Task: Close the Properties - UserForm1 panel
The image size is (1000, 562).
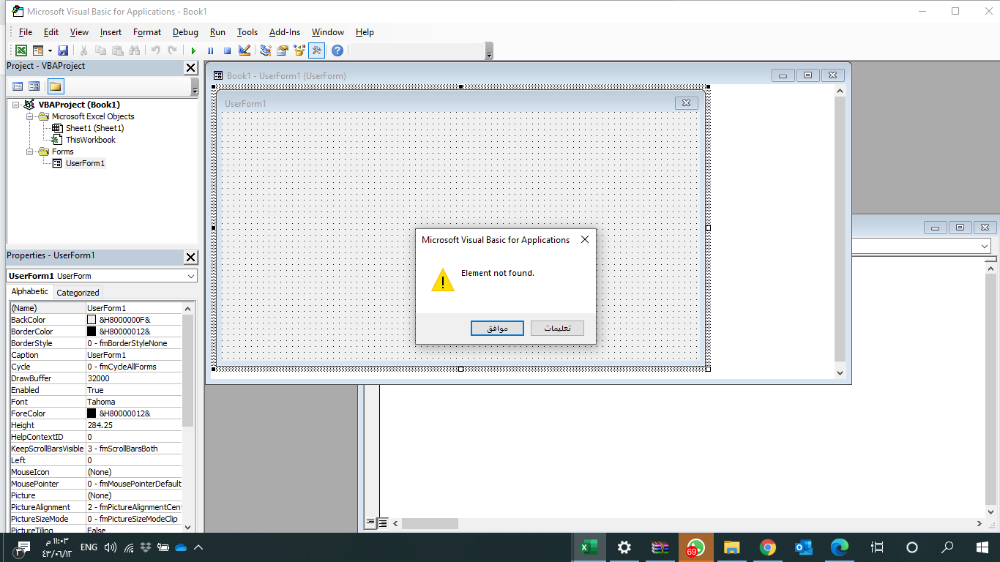Action: (x=191, y=257)
